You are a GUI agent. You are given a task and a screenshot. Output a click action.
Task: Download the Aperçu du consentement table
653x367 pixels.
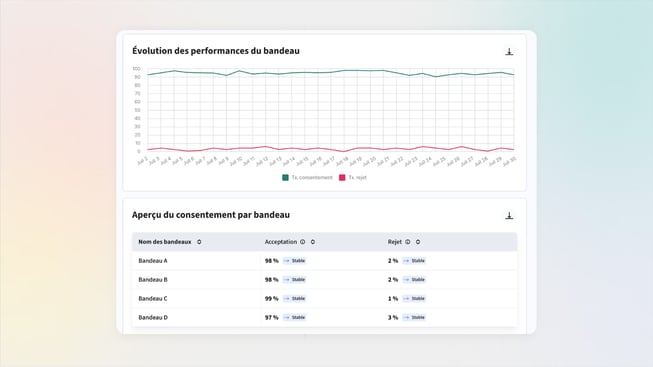click(x=509, y=216)
